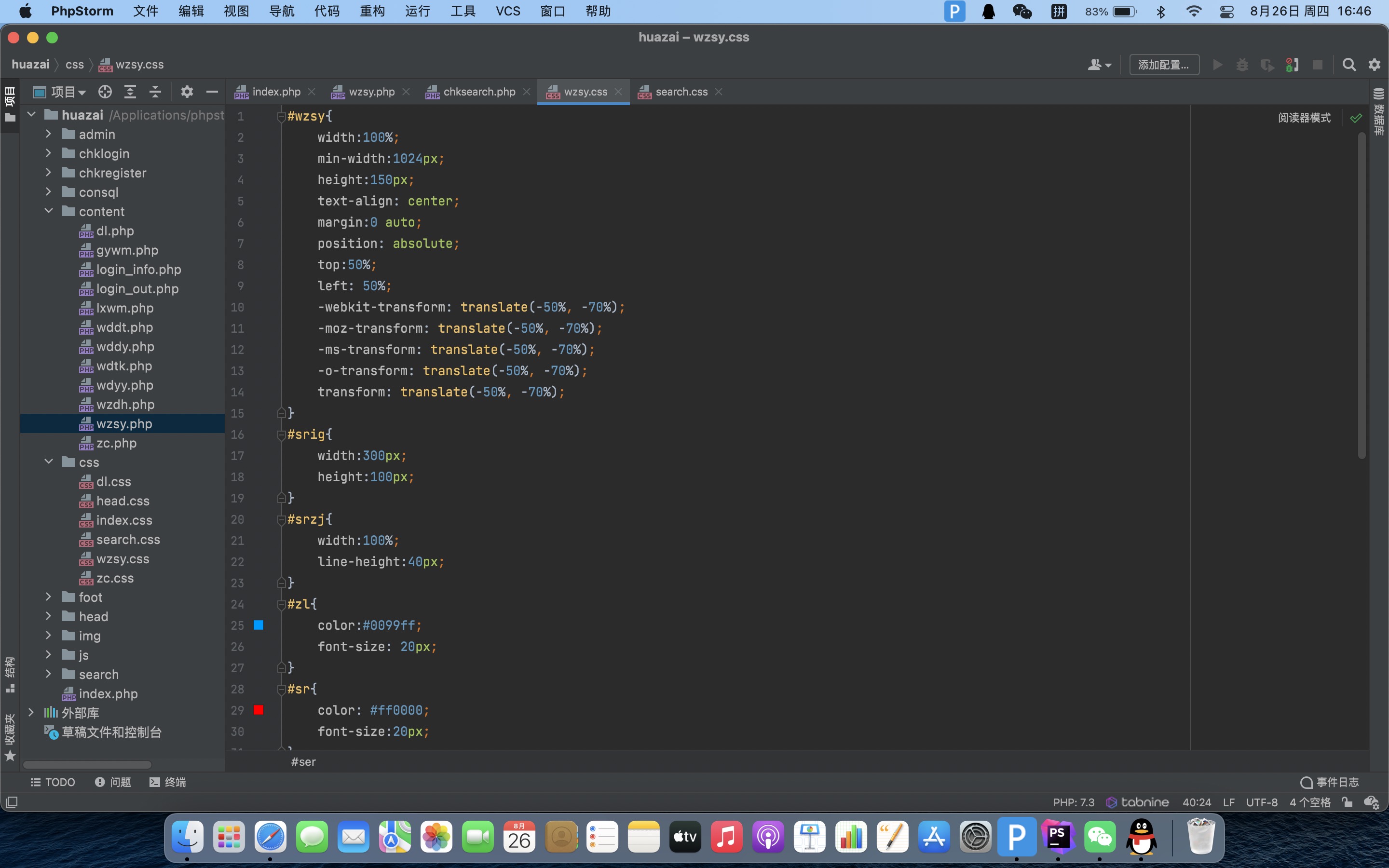The height and width of the screenshot is (868, 1389).
Task: Open the Terminal tool window button
Action: point(168,782)
